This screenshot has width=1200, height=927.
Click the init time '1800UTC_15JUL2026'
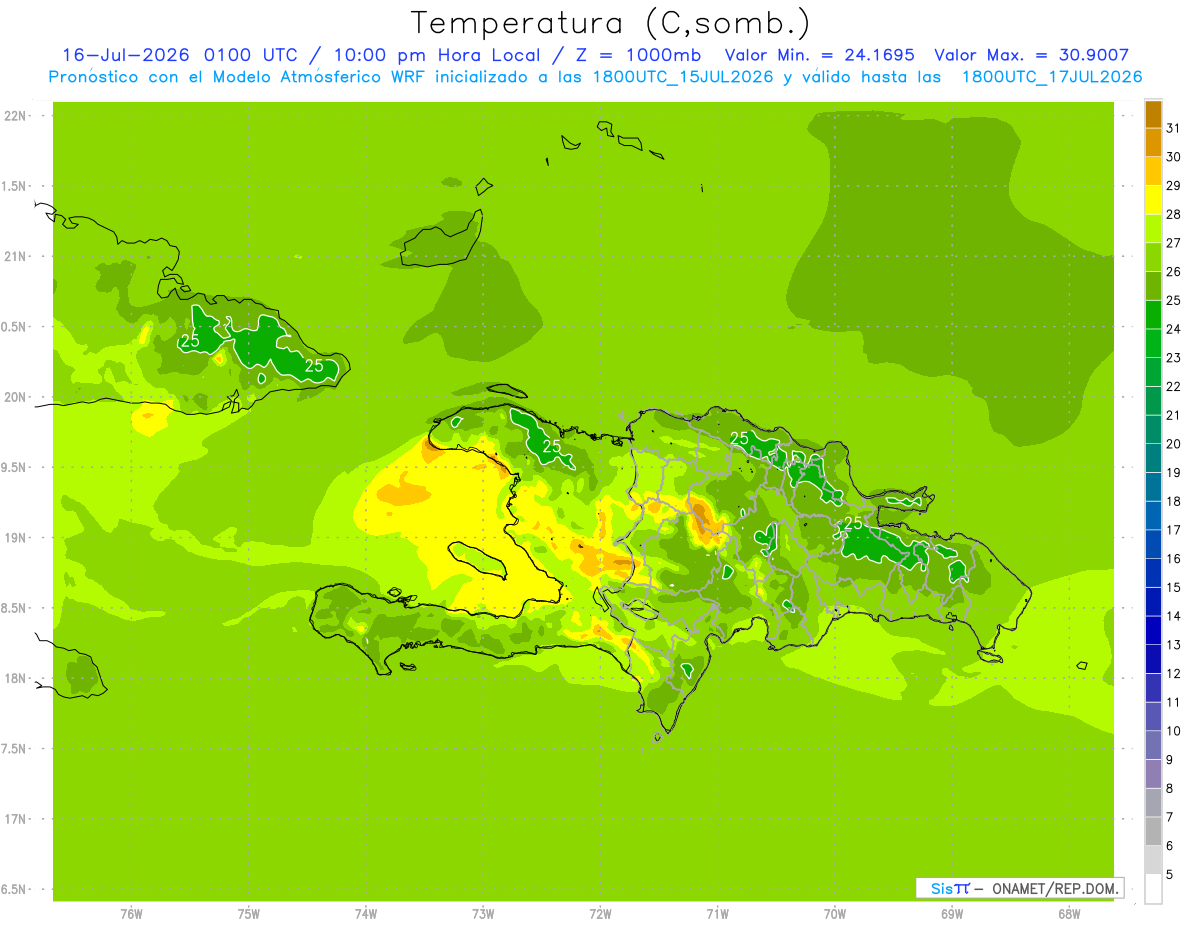pos(682,76)
